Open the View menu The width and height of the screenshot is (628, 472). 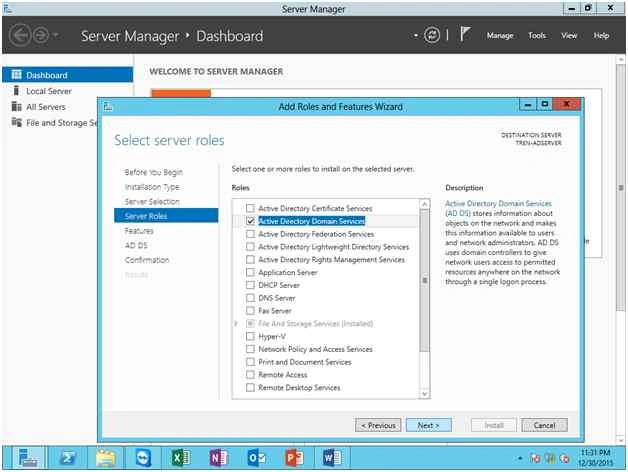(x=569, y=36)
